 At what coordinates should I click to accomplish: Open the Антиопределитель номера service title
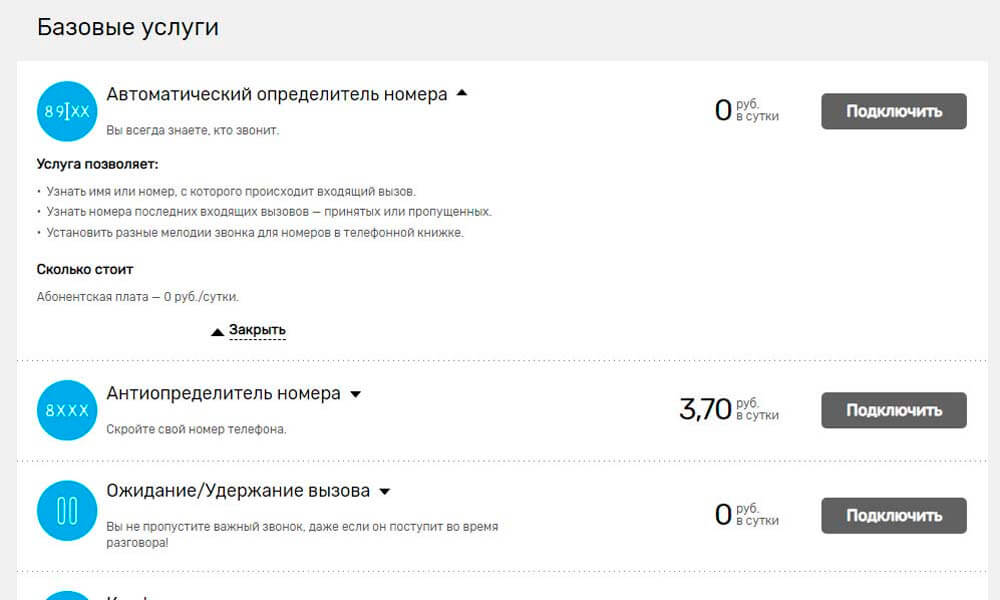pyautogui.click(x=223, y=394)
